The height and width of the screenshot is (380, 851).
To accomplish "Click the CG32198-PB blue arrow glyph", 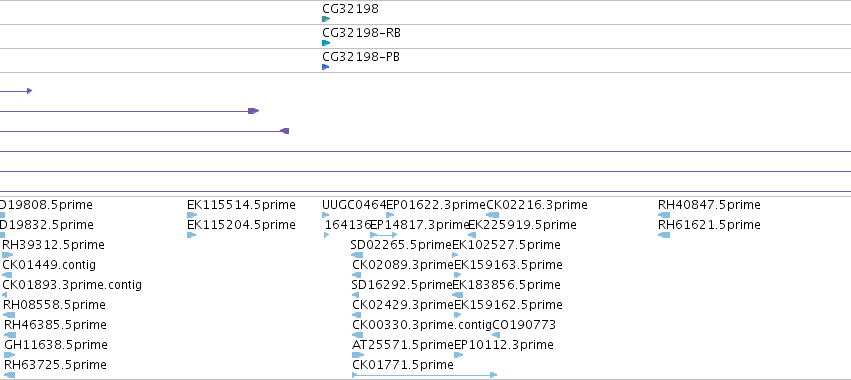I will point(325,67).
